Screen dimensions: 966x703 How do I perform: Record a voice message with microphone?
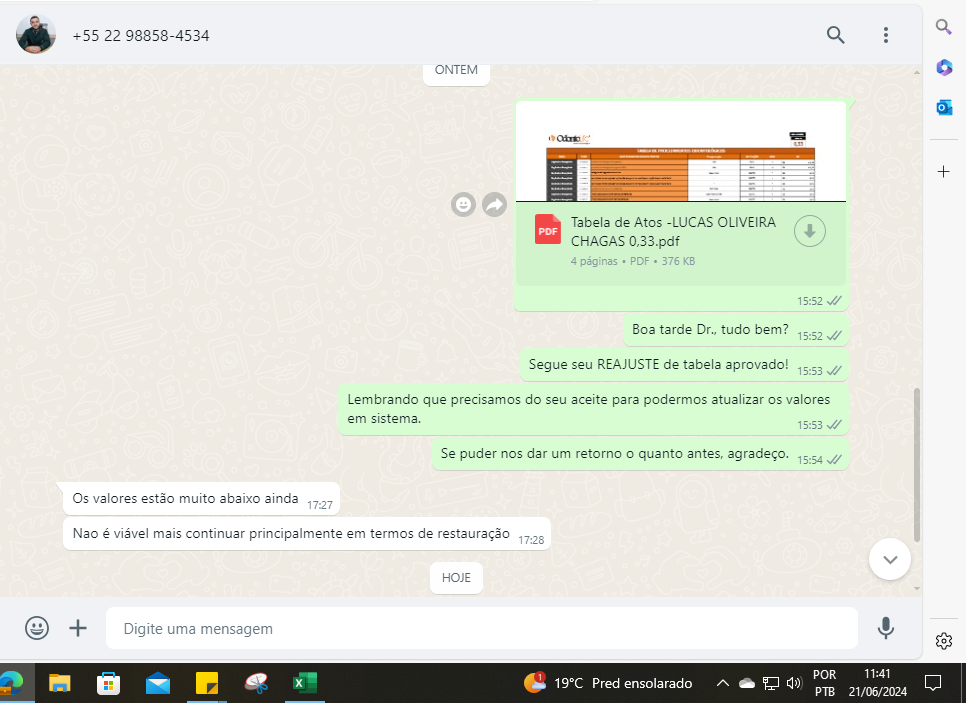point(885,628)
